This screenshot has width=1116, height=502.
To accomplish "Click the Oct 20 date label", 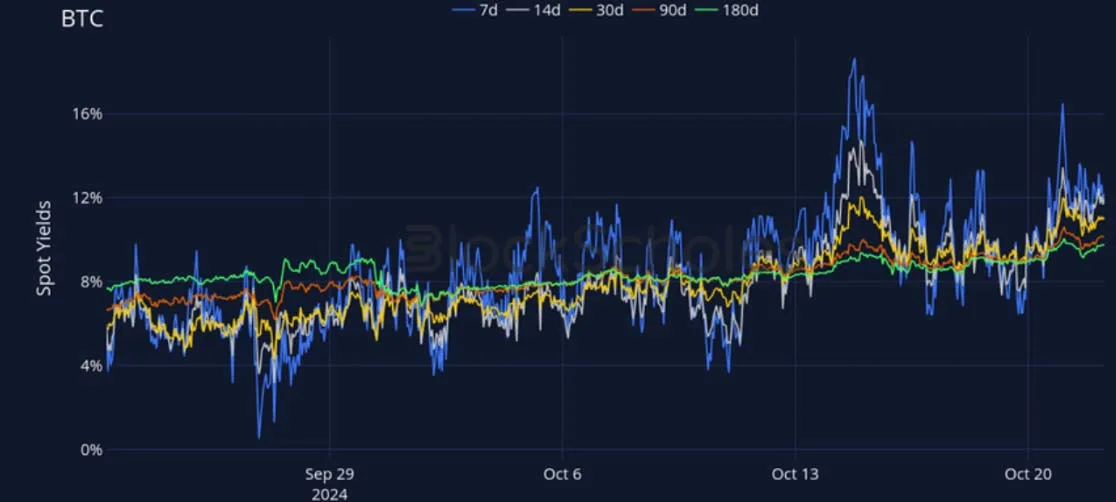I will [1028, 474].
